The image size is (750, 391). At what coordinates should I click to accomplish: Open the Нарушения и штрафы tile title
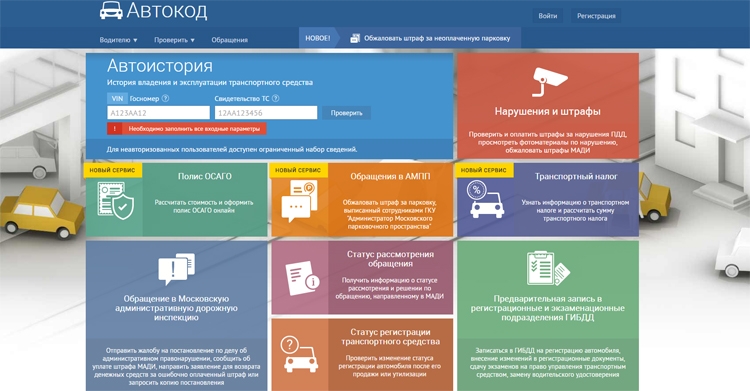click(548, 112)
